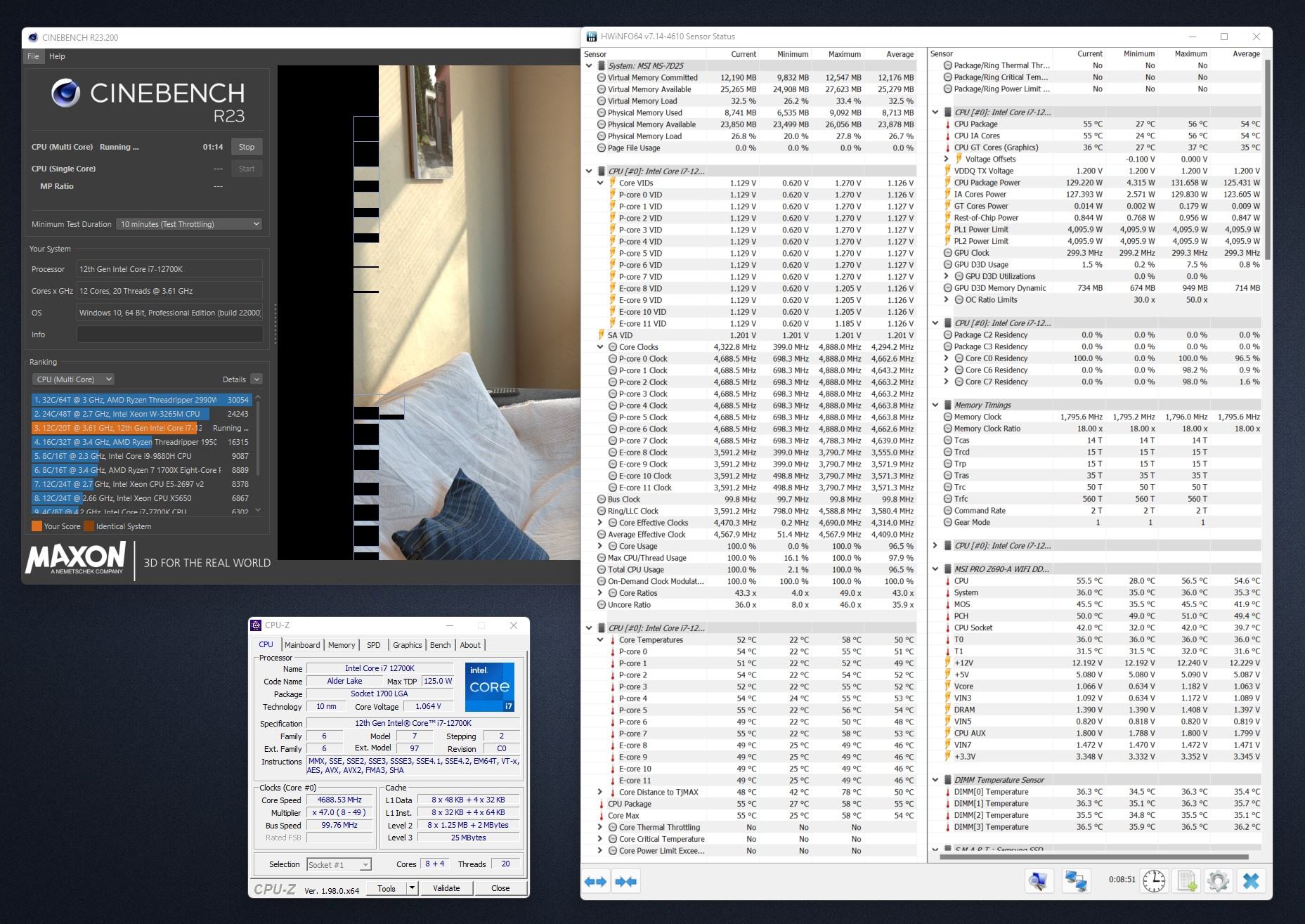Viewport: 1305px width, 924px height.
Task: Switch to the Graphics tab in CPU-Z
Action: [x=408, y=645]
